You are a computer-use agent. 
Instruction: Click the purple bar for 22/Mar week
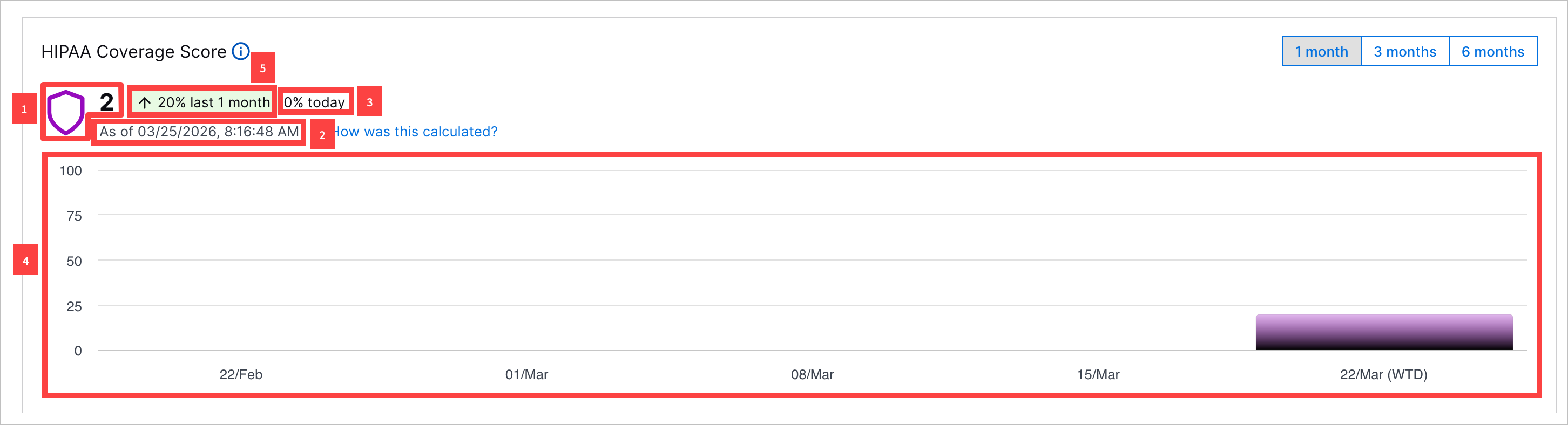coord(1383,332)
